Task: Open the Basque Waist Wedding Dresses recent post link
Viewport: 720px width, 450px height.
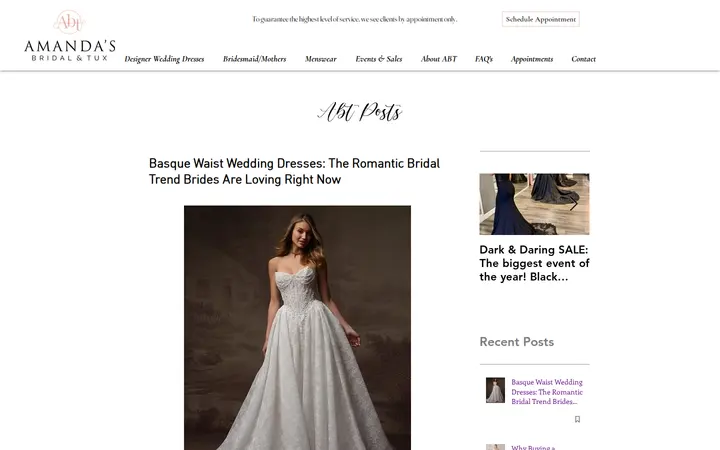Action: pos(547,392)
